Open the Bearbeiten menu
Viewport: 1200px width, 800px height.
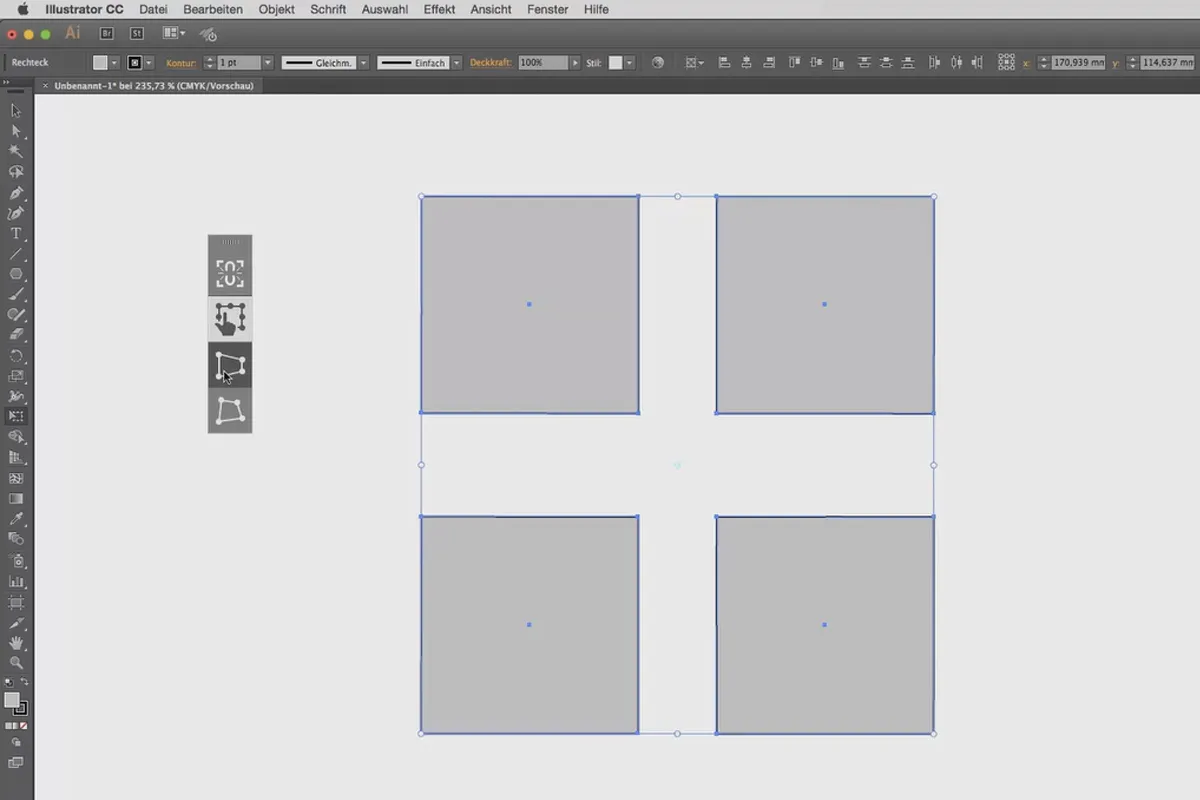(213, 9)
